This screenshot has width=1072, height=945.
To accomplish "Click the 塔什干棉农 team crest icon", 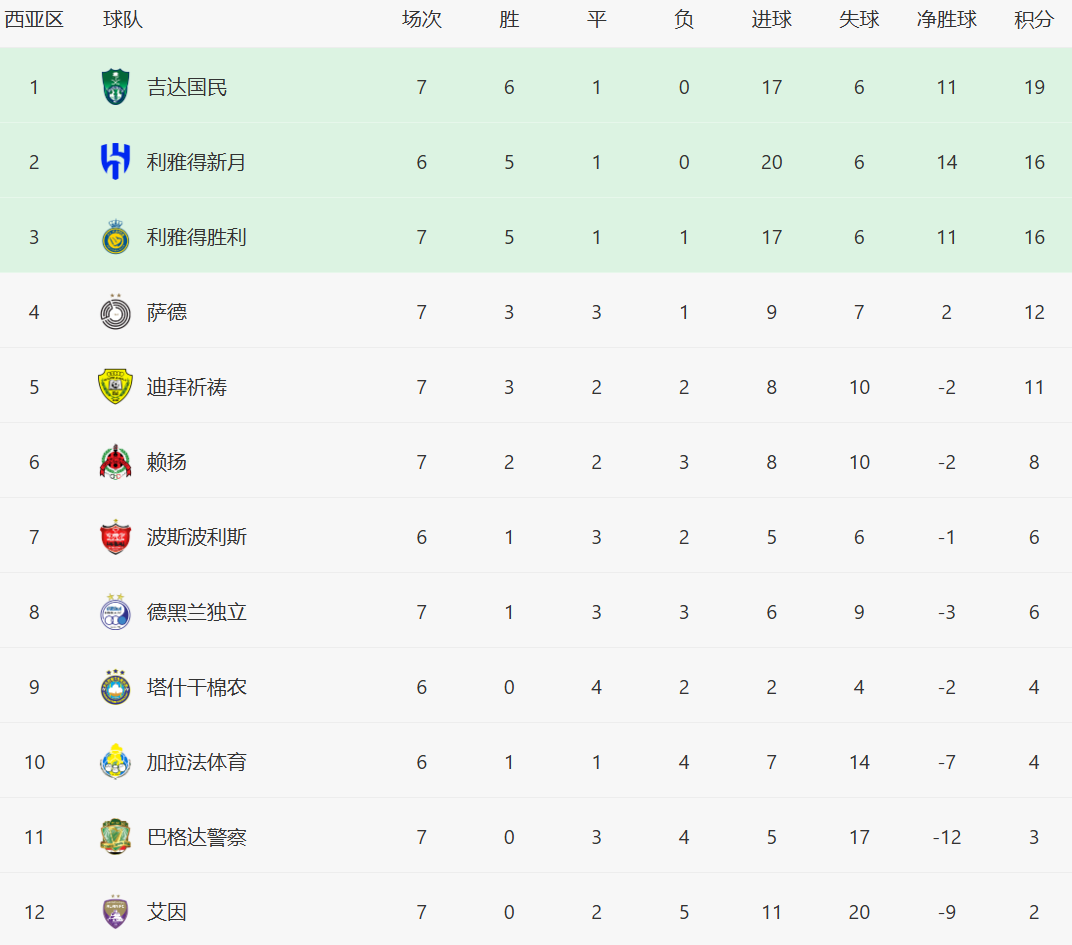I will tap(116, 687).
